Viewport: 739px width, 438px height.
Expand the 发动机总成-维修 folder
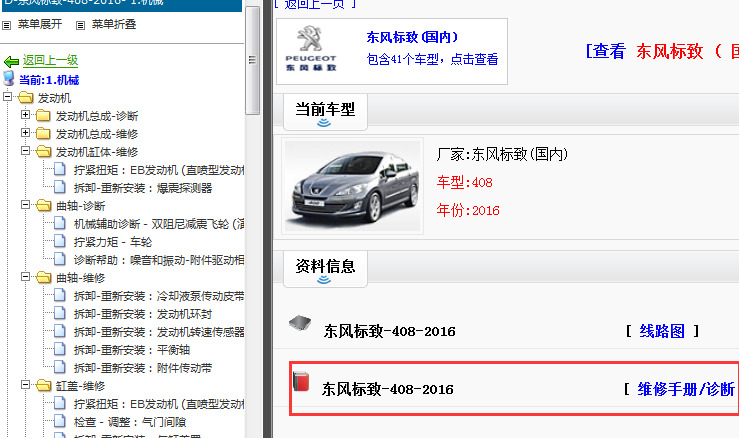[25, 132]
